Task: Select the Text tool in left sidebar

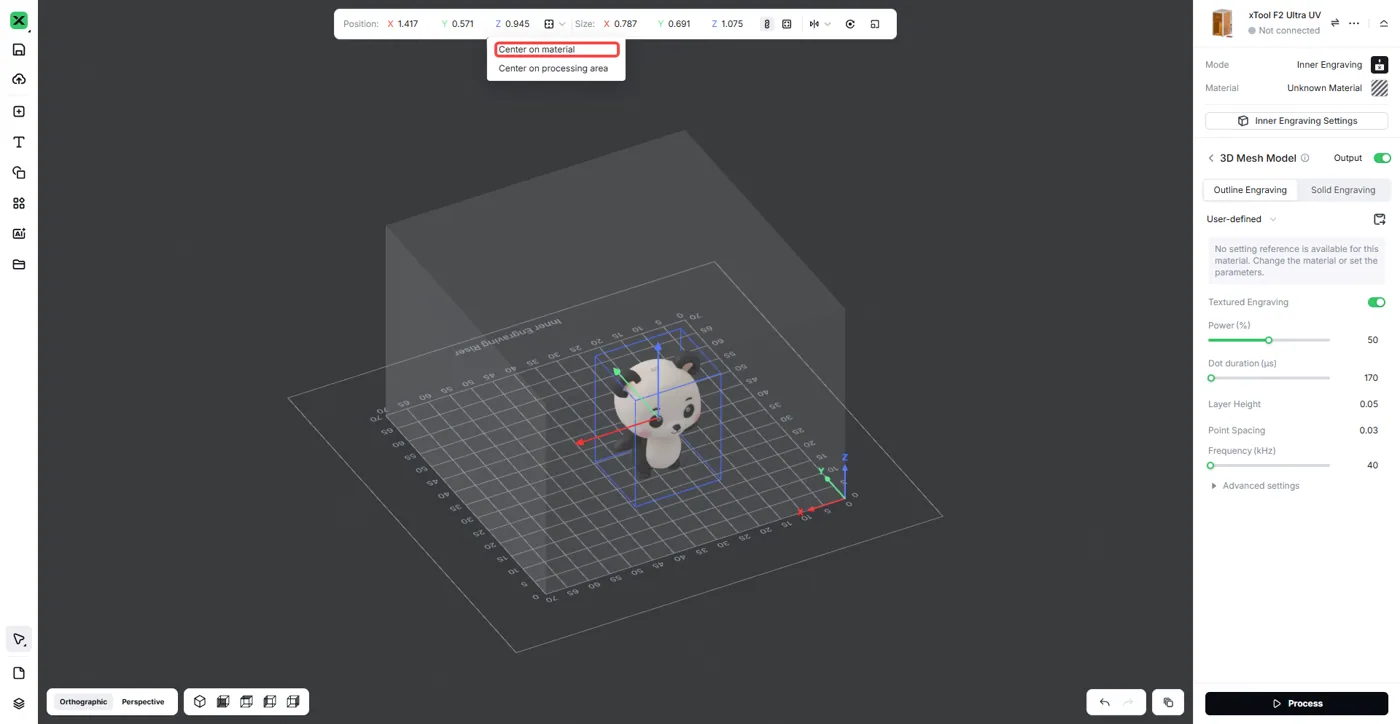Action: tap(18, 142)
